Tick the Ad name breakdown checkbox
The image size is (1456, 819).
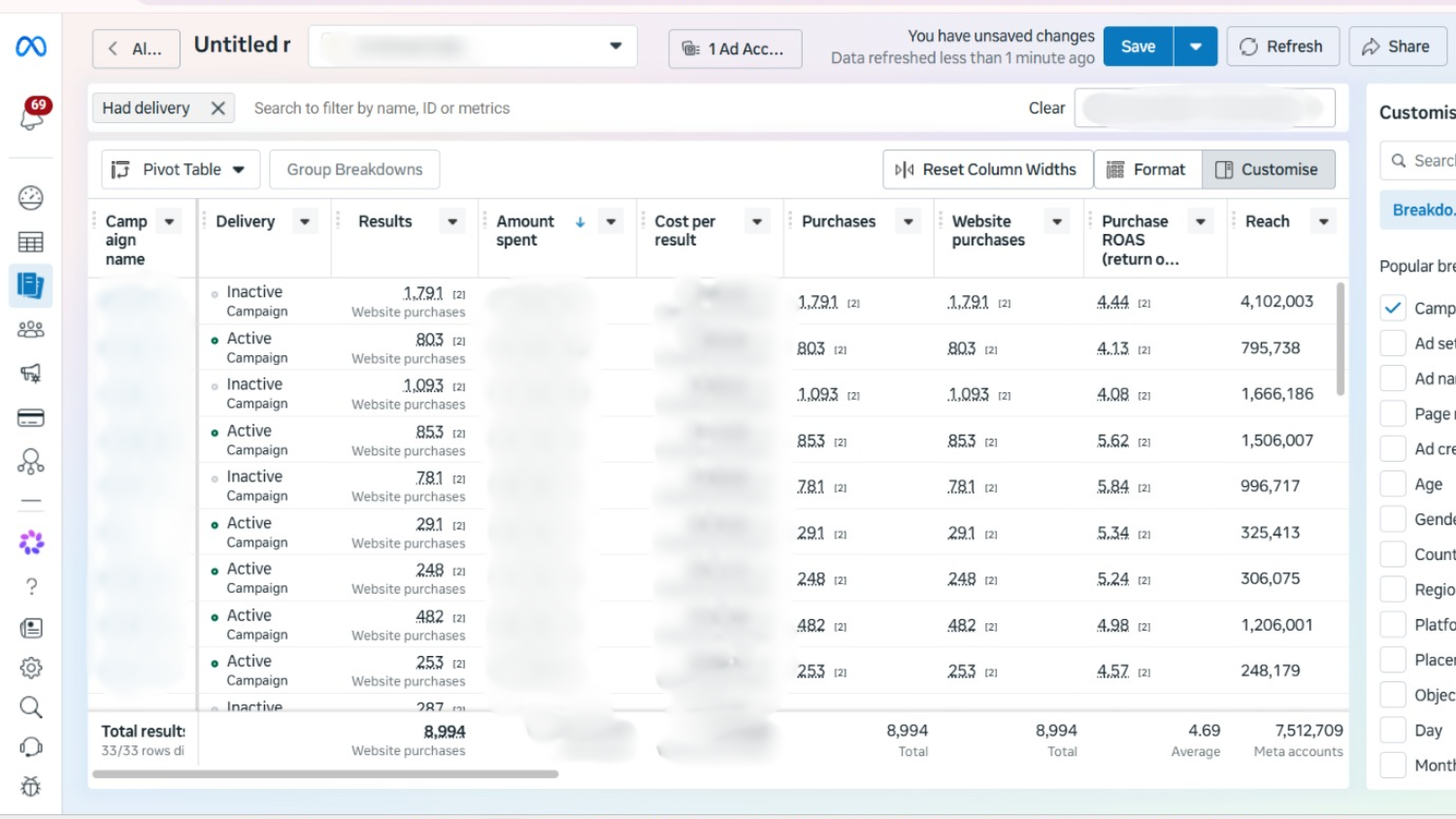1393,378
